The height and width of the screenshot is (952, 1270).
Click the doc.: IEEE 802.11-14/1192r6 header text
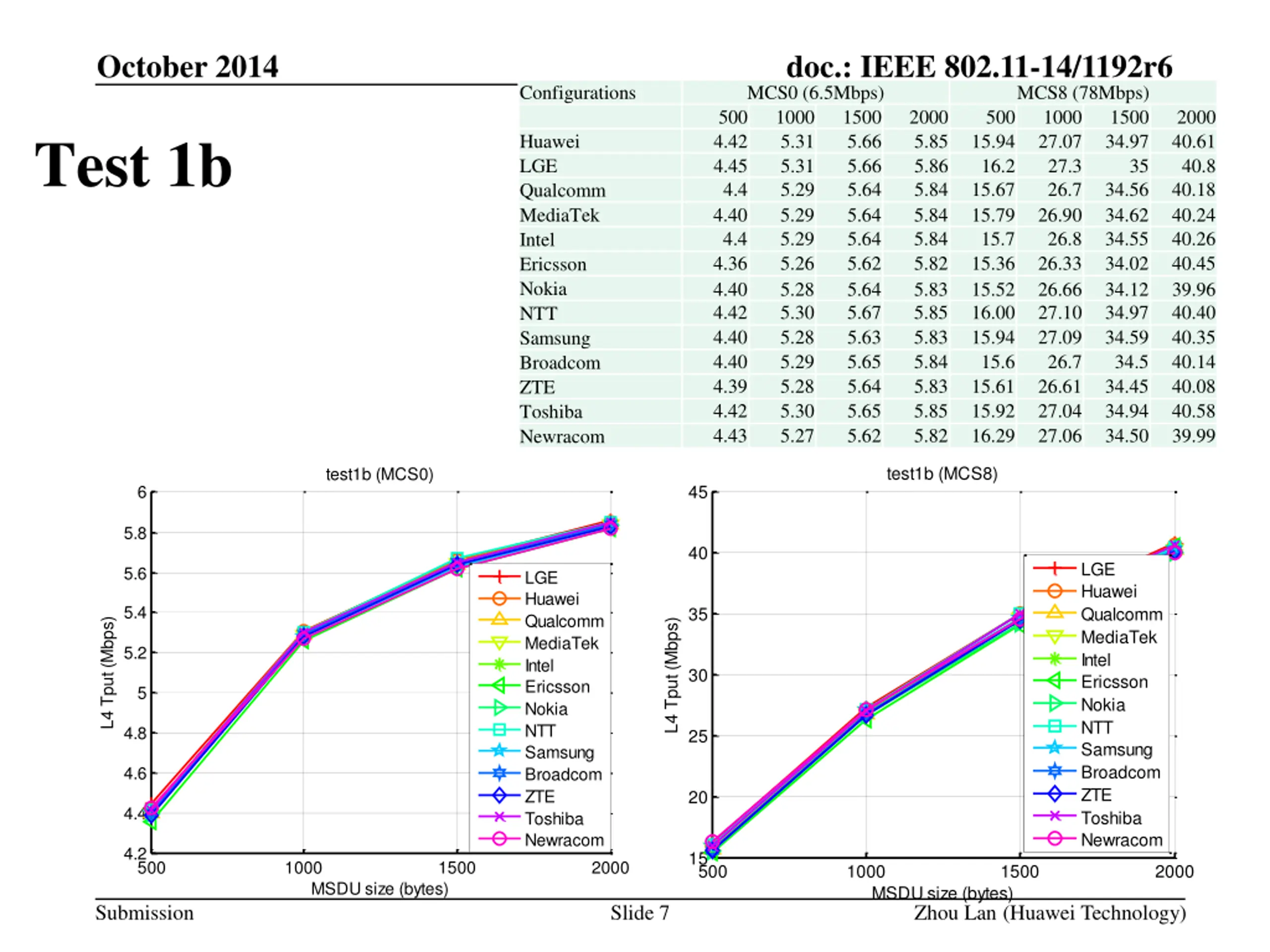click(x=979, y=66)
